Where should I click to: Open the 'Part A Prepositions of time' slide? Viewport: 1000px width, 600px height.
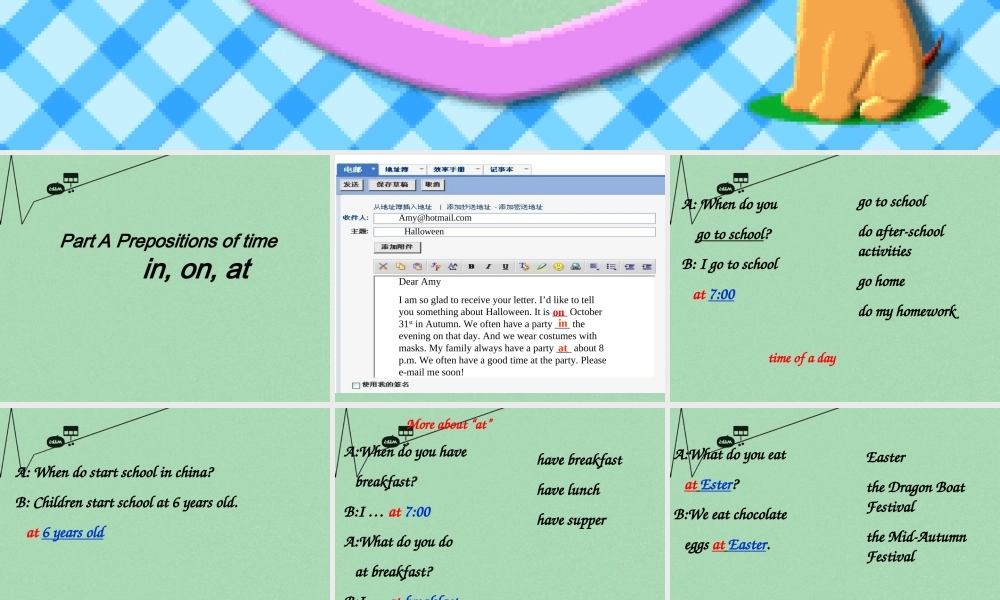[166, 278]
